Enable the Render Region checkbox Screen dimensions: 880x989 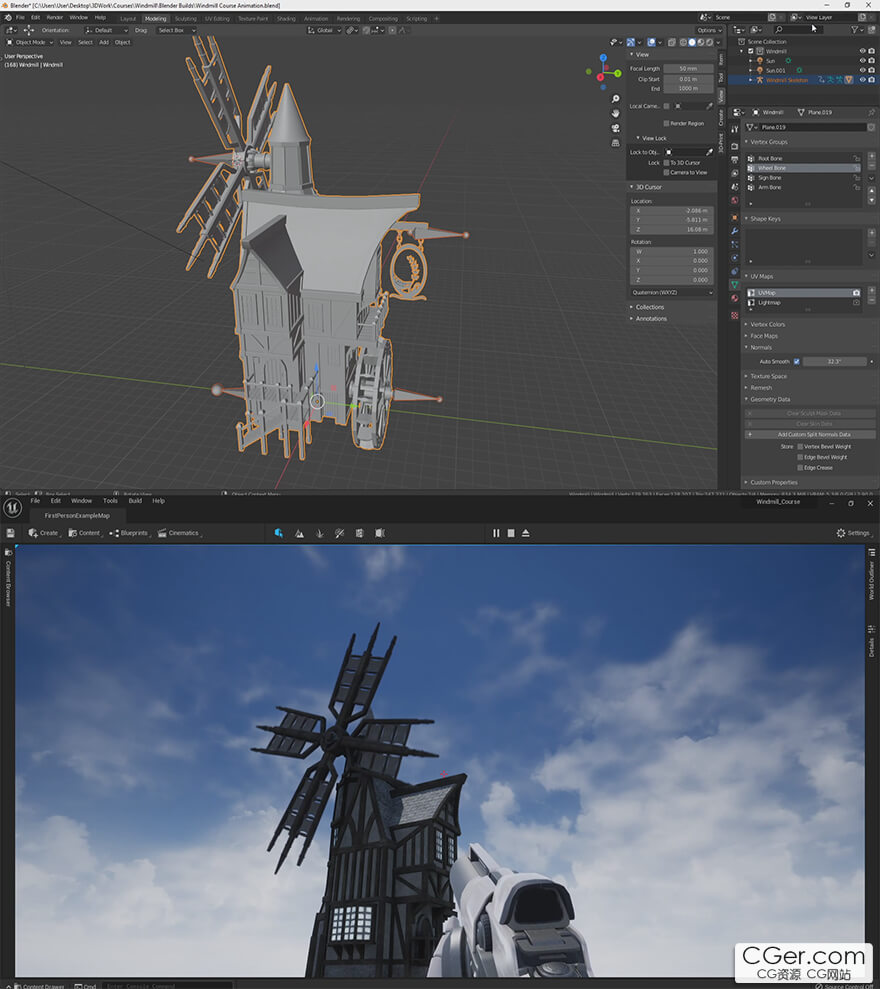click(x=666, y=124)
